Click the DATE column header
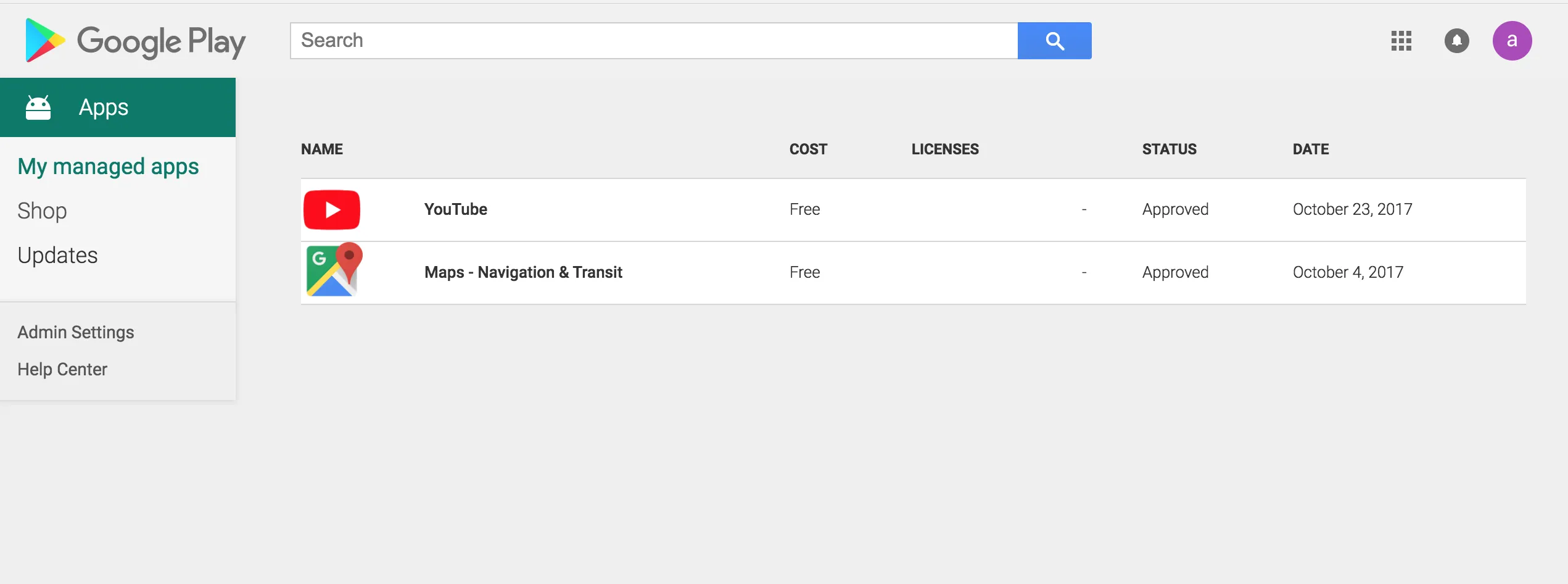This screenshot has height=584, width=1568. tap(1310, 149)
